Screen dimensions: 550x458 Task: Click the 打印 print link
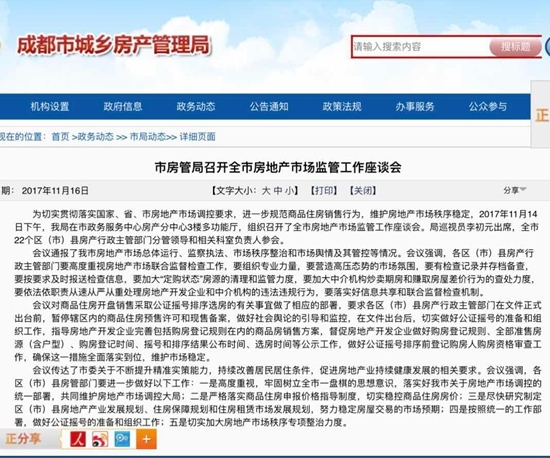(324, 191)
